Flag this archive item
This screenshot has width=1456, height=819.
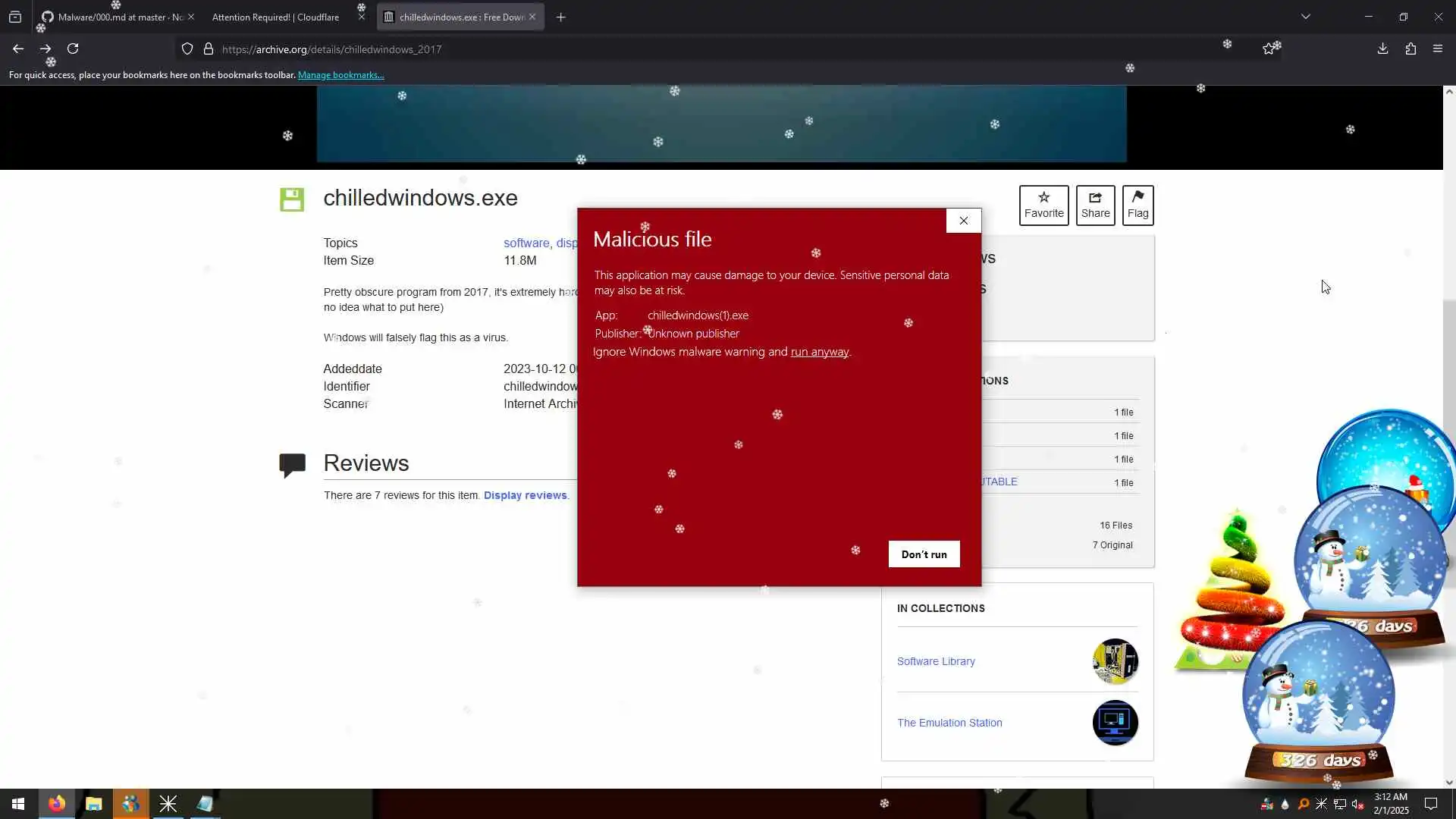point(1137,205)
